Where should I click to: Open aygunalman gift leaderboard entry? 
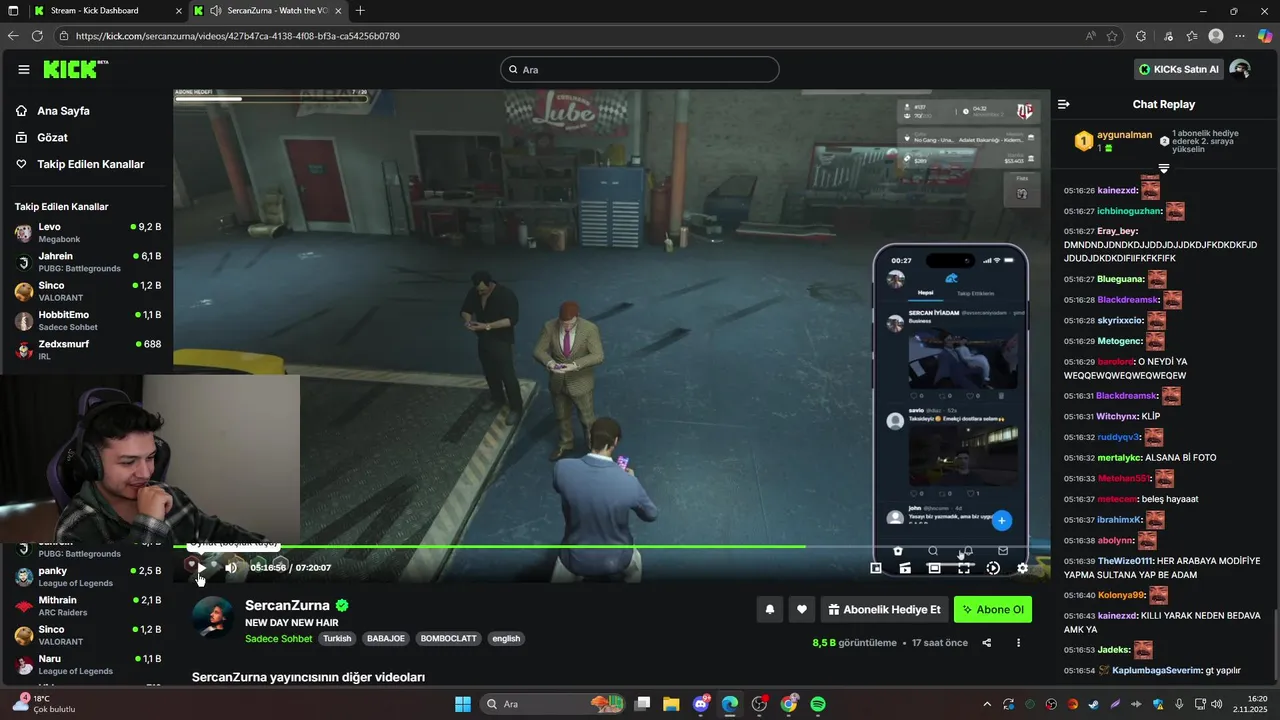pyautogui.click(x=1112, y=141)
